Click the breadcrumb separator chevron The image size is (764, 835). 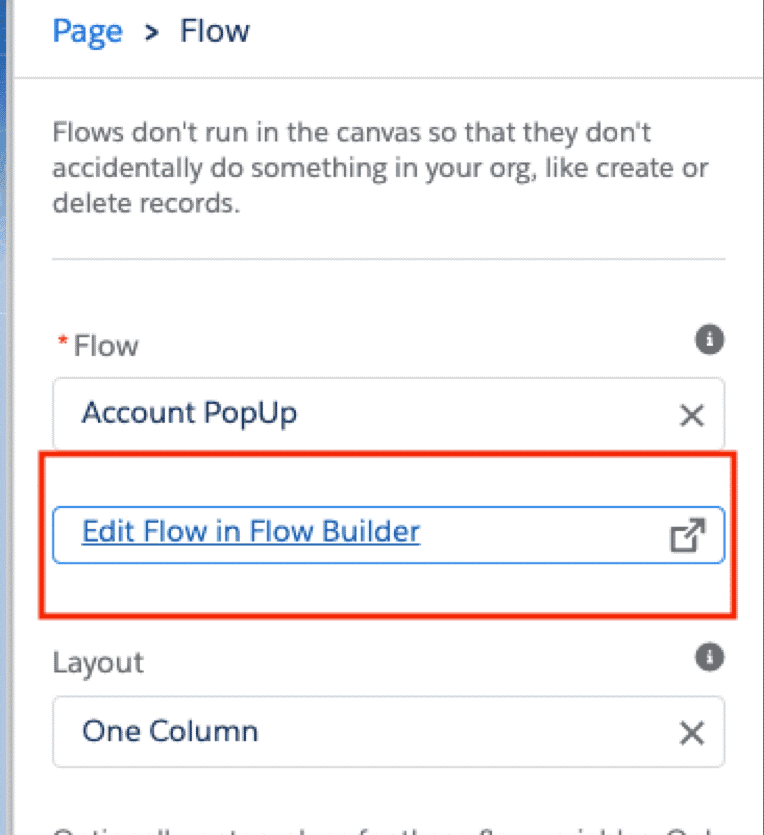[x=151, y=32]
